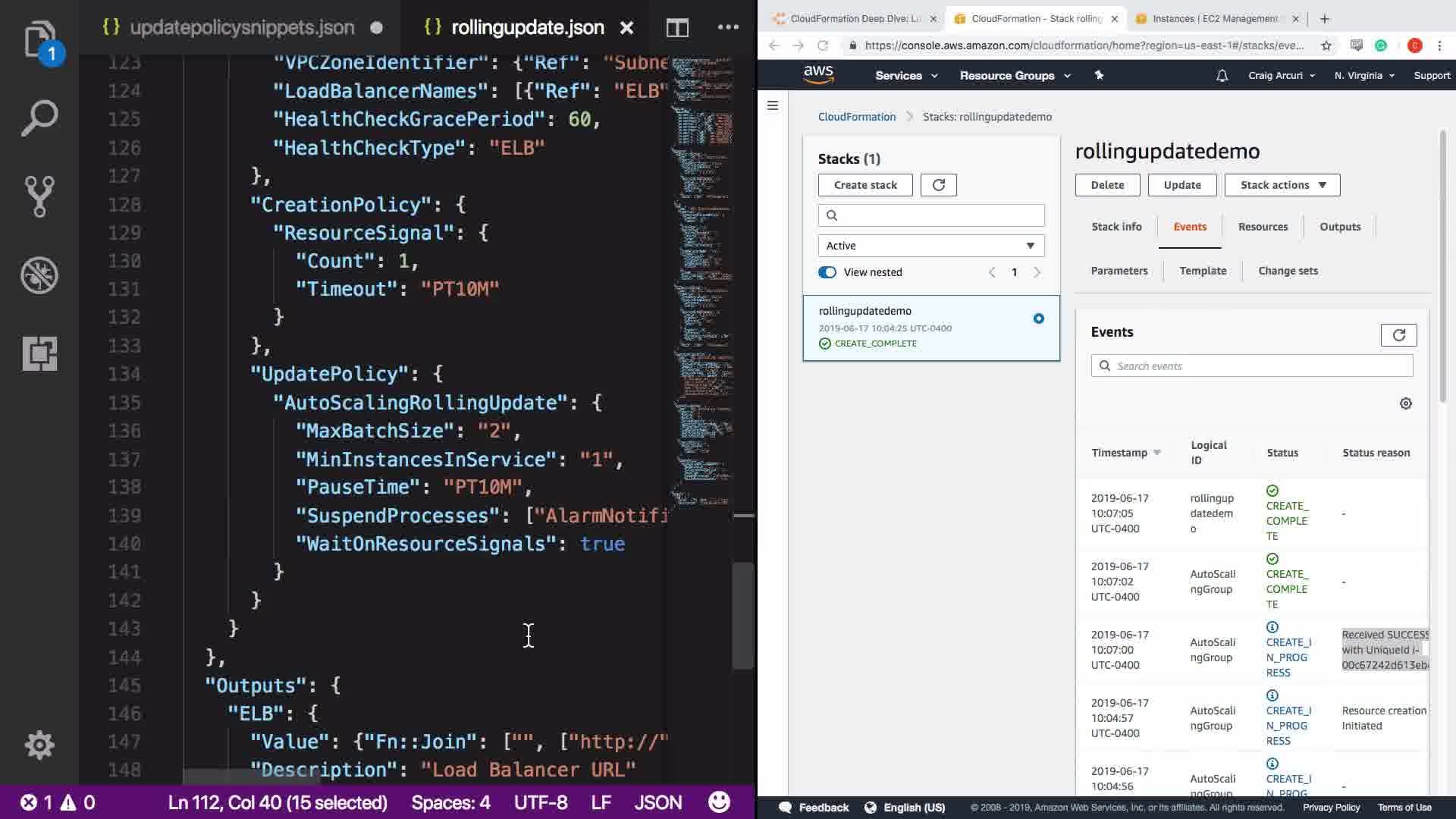Image resolution: width=1456 pixels, height=819 pixels.
Task: Expand the Active stack filter dropdown
Action: (930, 246)
